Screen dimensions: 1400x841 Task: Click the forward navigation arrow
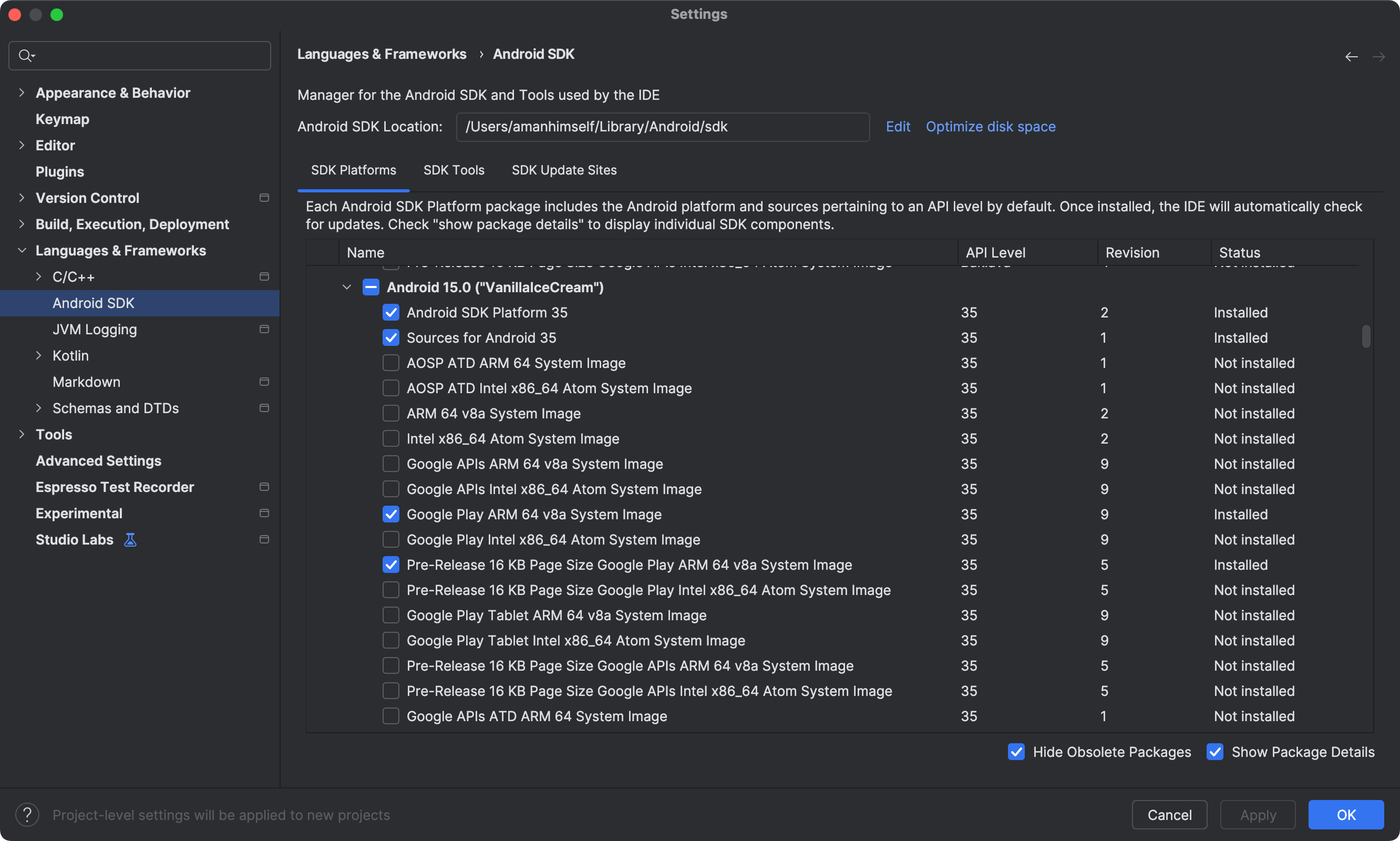1379,56
